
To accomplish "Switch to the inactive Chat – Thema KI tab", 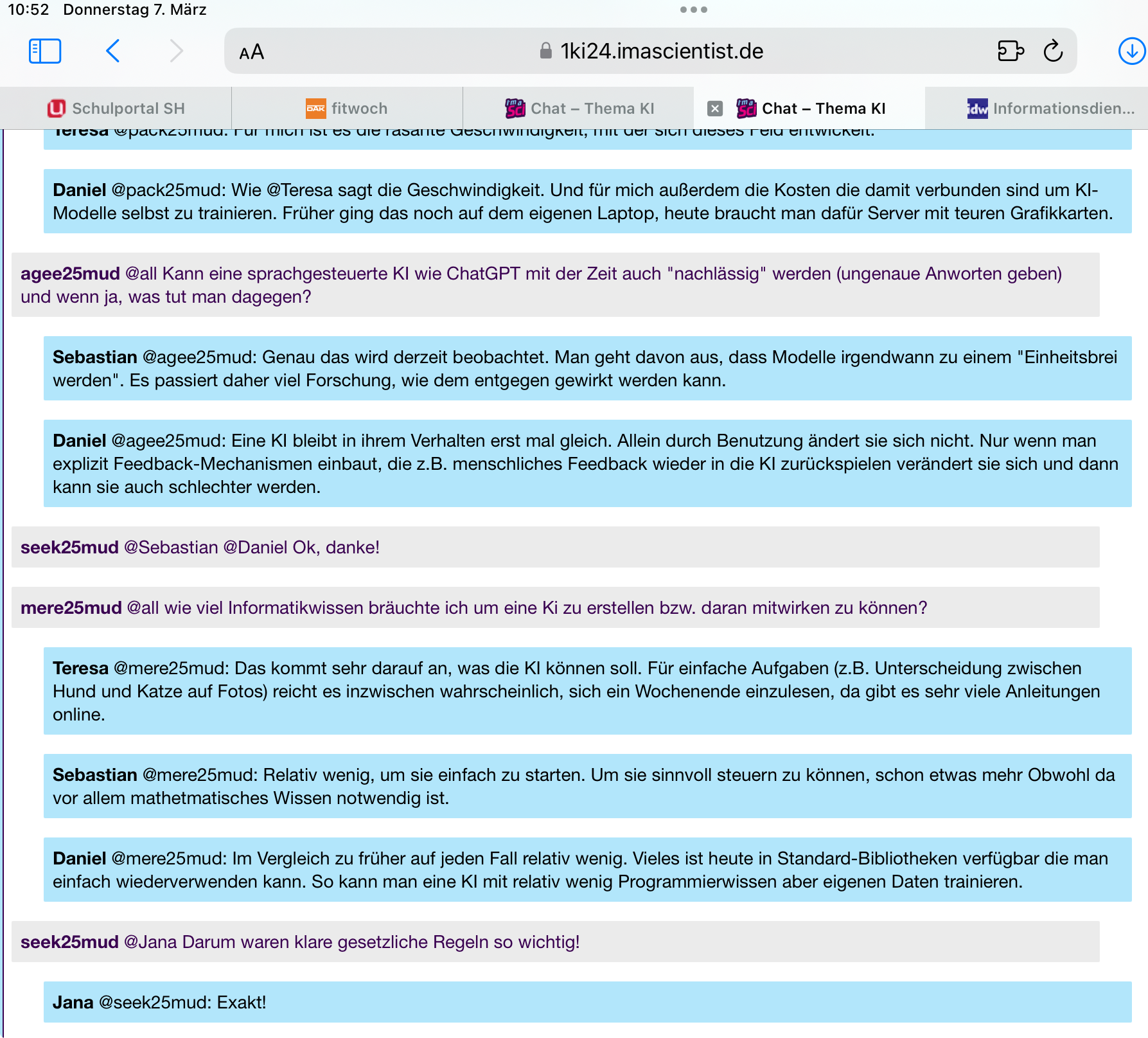I will [578, 109].
